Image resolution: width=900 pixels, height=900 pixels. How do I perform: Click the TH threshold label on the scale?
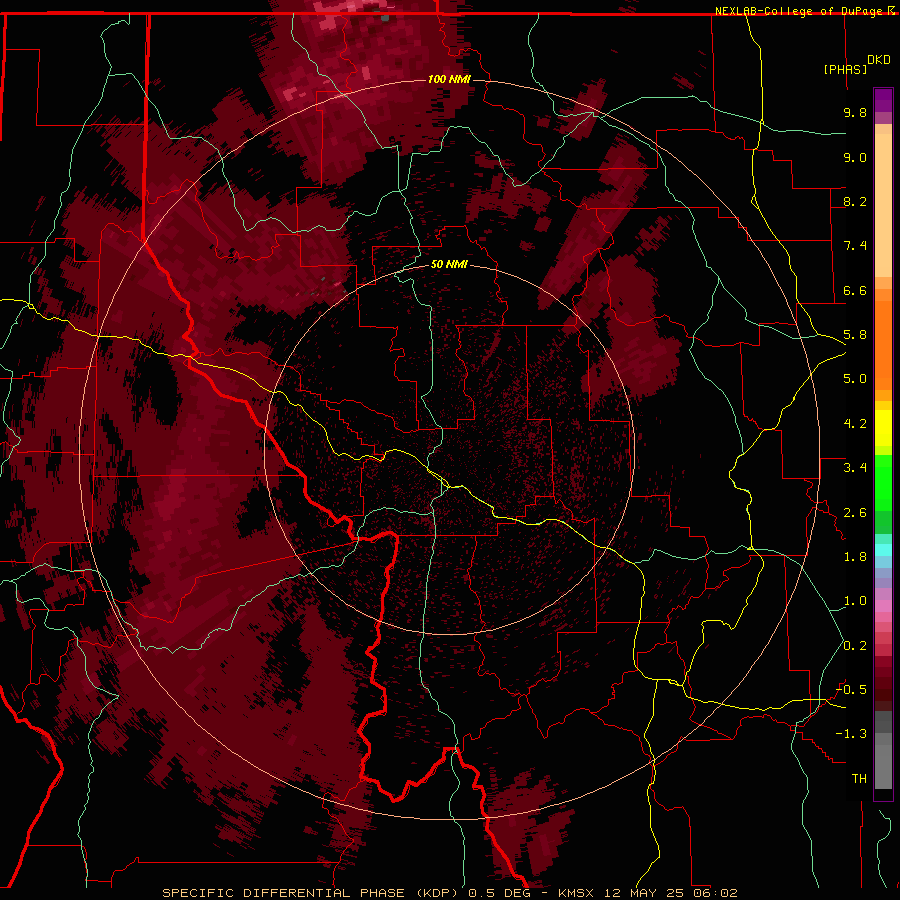click(x=859, y=779)
